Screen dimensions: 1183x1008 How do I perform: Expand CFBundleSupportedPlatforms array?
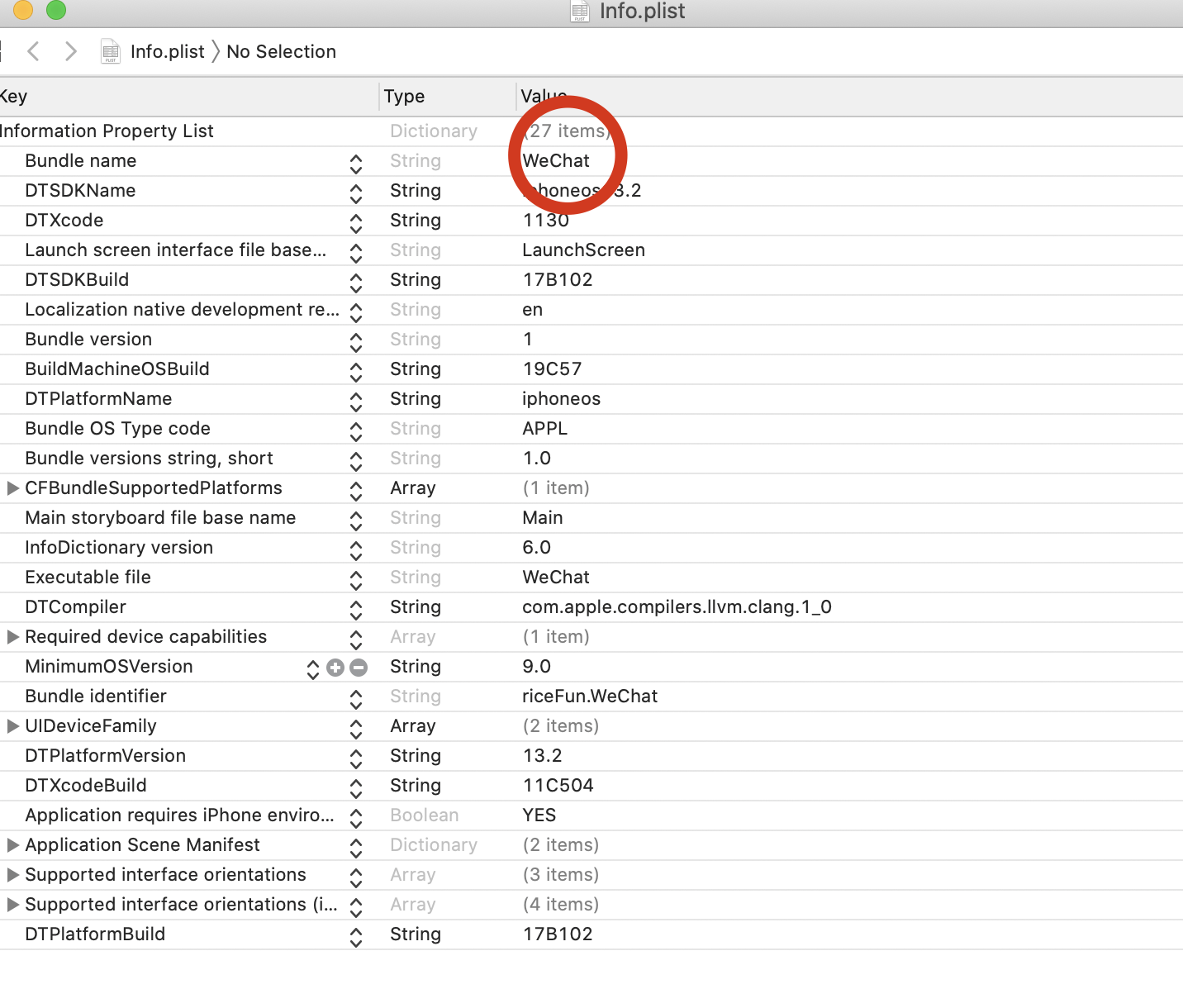point(12,488)
